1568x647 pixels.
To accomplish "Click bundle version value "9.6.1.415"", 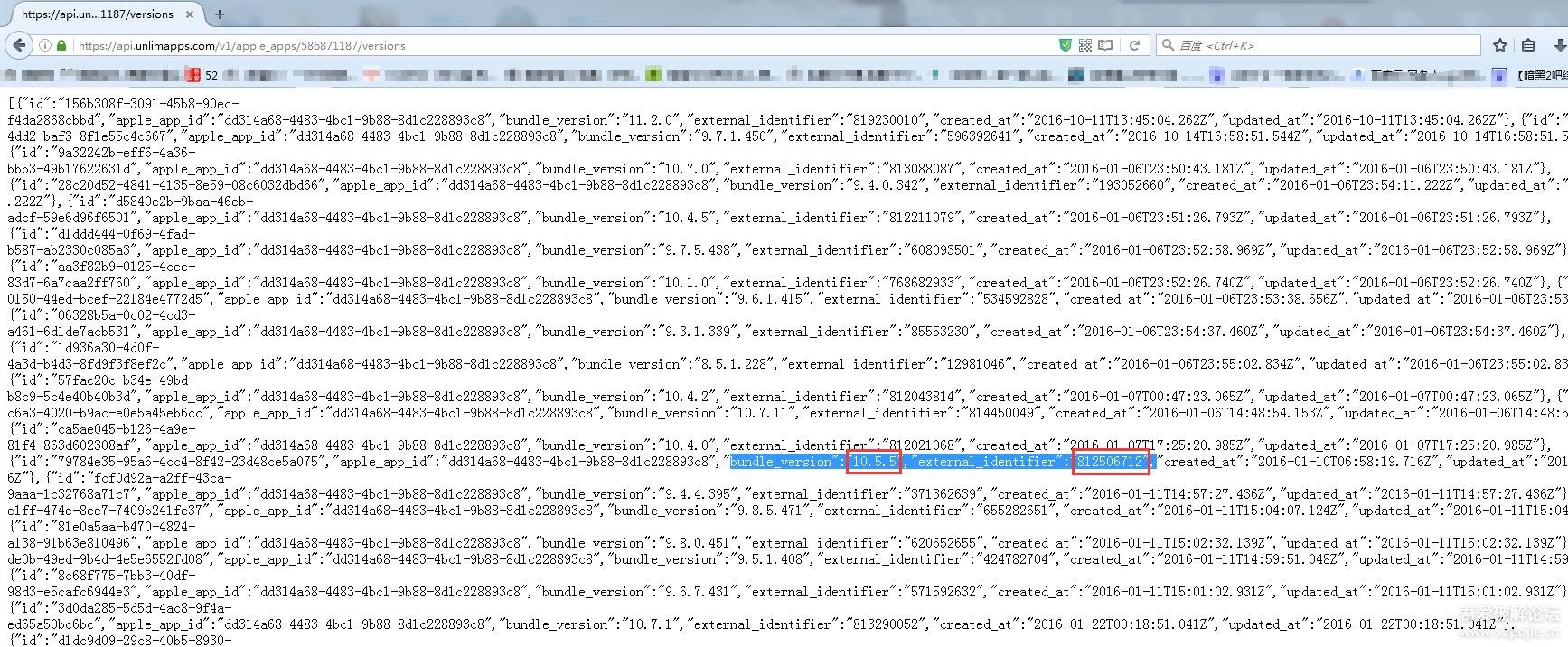I will coord(774,299).
